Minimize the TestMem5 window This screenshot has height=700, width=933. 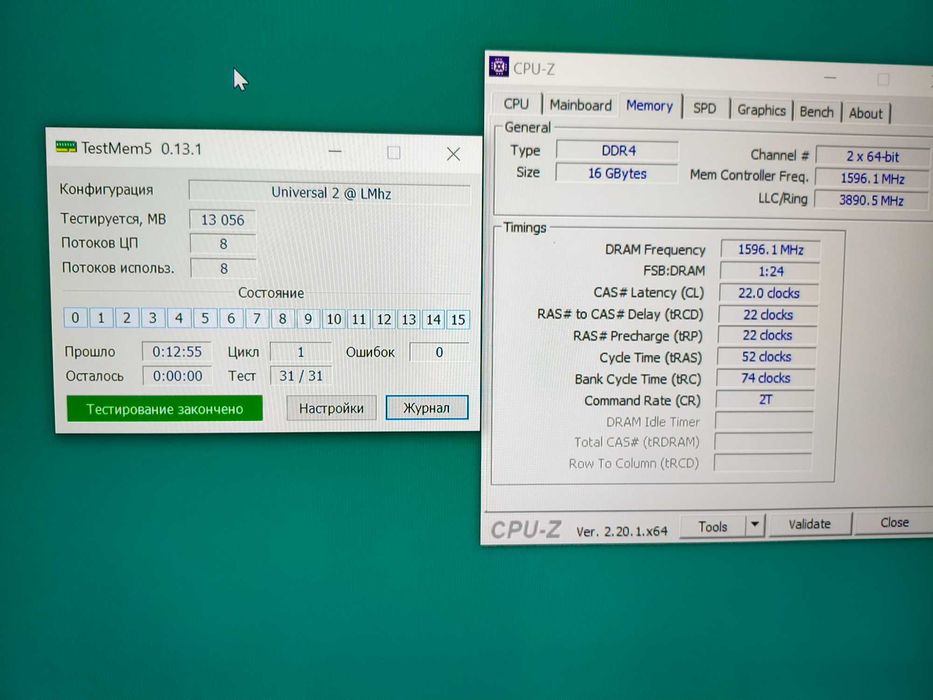pos(335,152)
